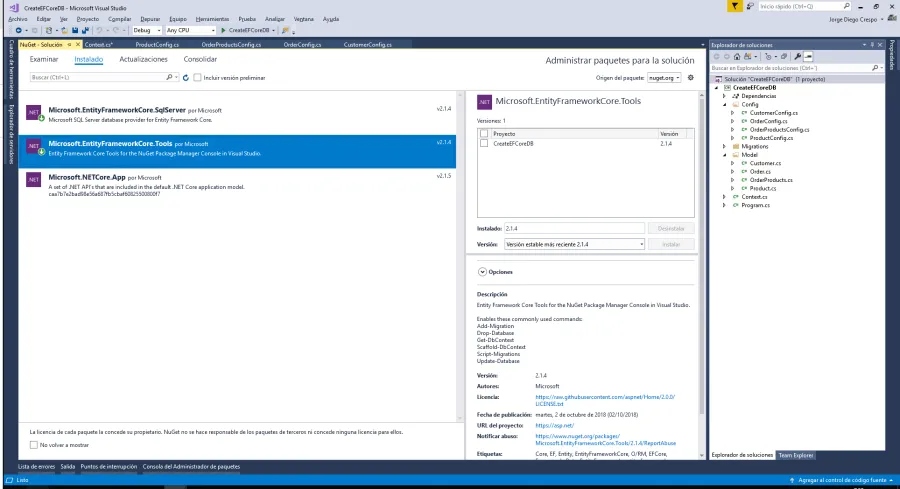Viewport: 900px width, 489px height.
Task: Click the Visual Studio logo icon
Action: 14,7
